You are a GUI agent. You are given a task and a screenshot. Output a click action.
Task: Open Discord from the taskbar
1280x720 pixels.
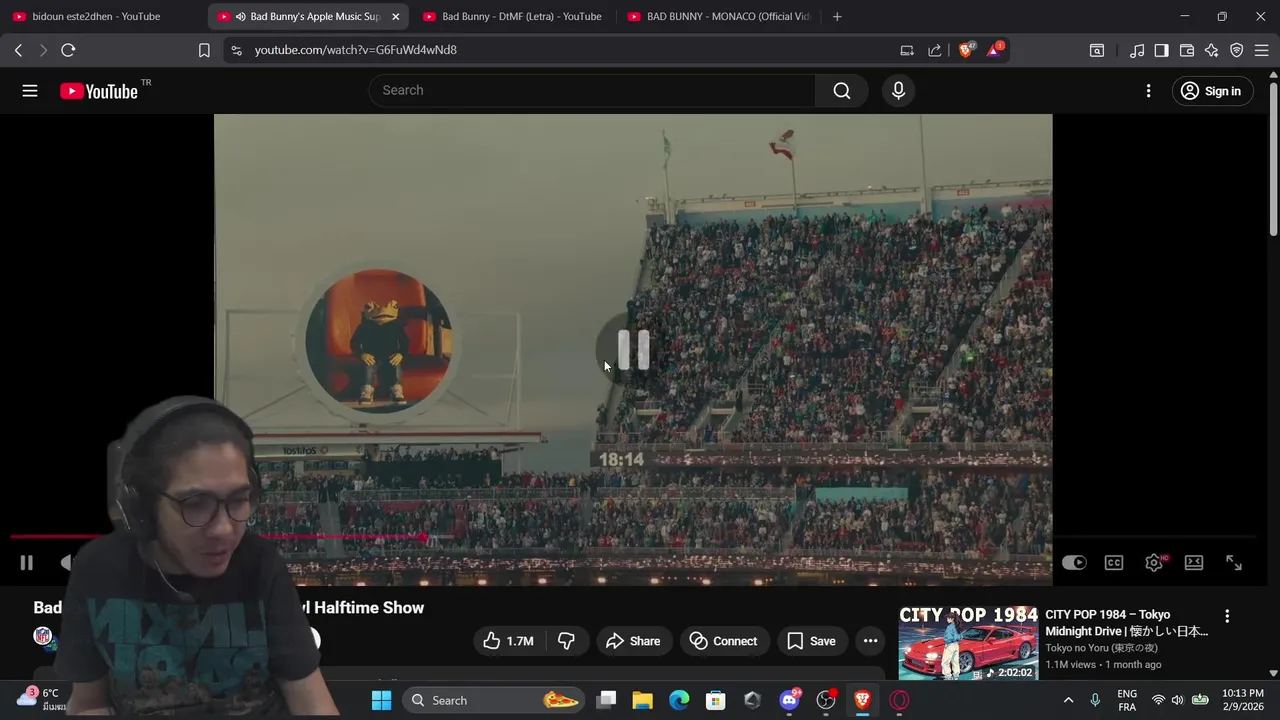(789, 700)
